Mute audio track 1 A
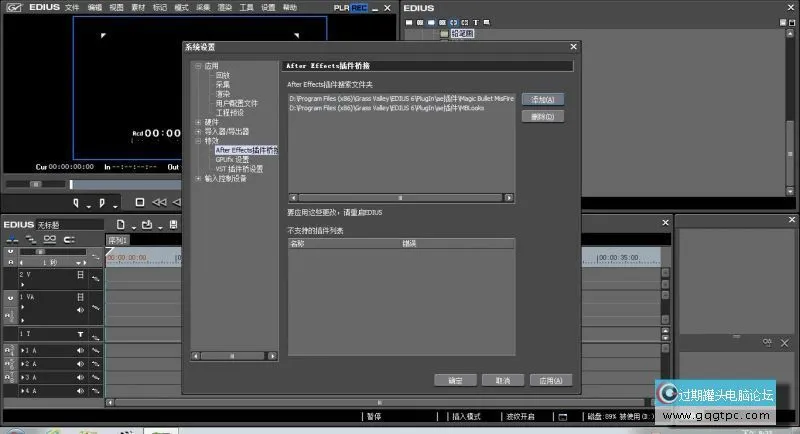This screenshot has width=800, height=434. coord(80,351)
